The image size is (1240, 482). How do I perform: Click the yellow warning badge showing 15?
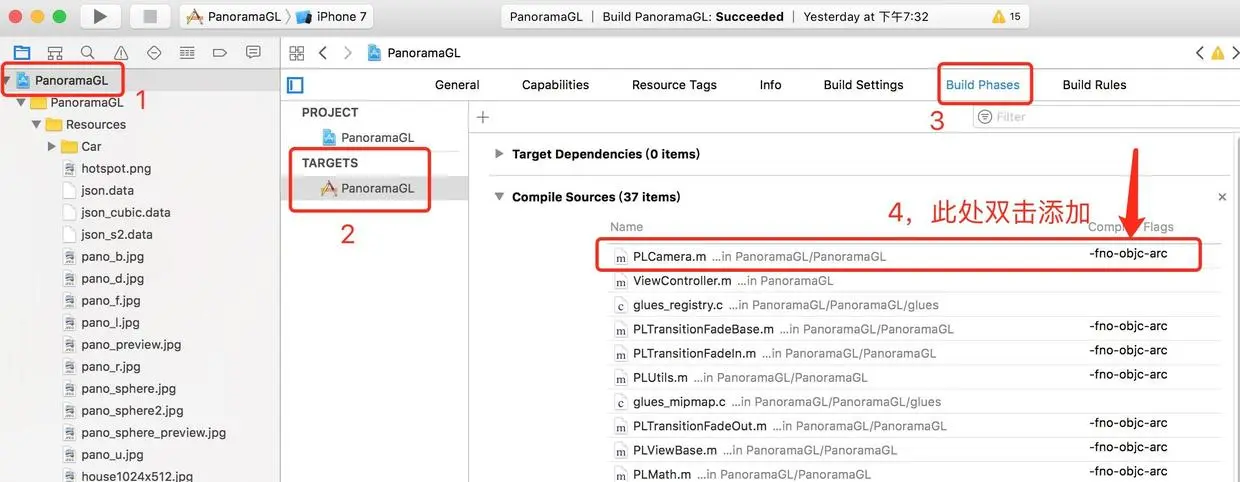point(1006,16)
